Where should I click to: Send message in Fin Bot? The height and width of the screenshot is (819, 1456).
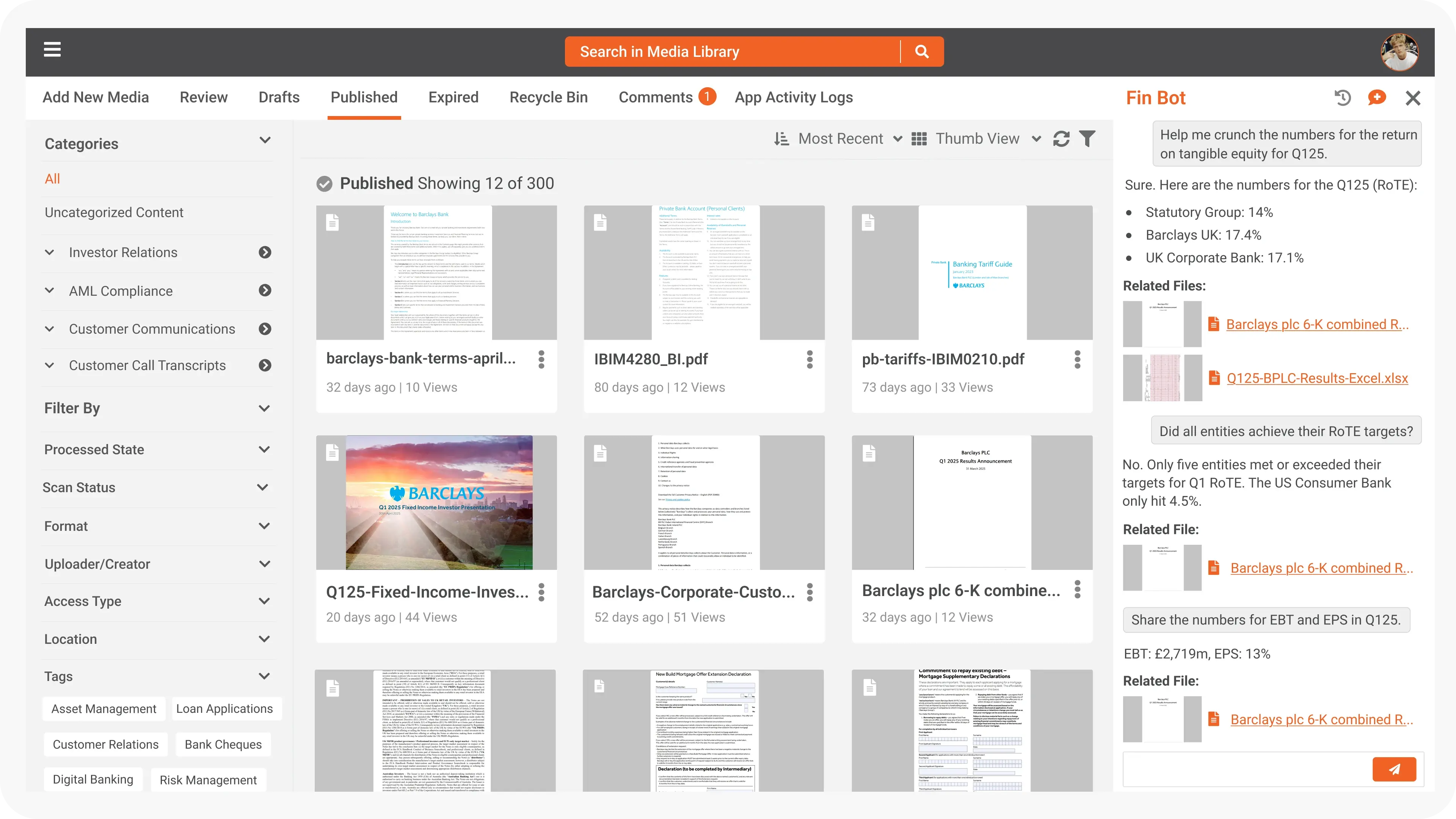point(1394,769)
